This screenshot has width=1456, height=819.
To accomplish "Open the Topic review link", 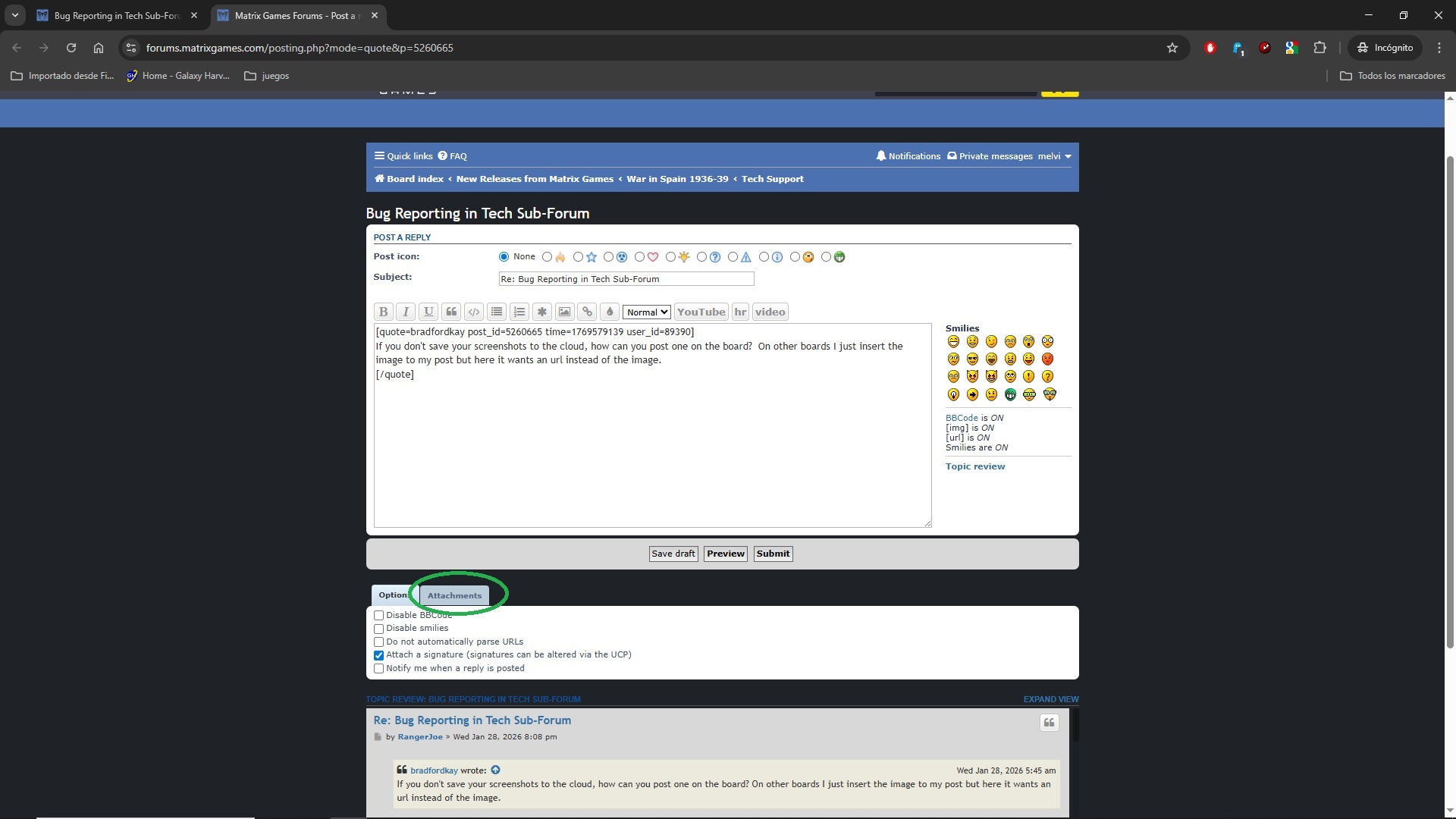I will click(x=975, y=466).
